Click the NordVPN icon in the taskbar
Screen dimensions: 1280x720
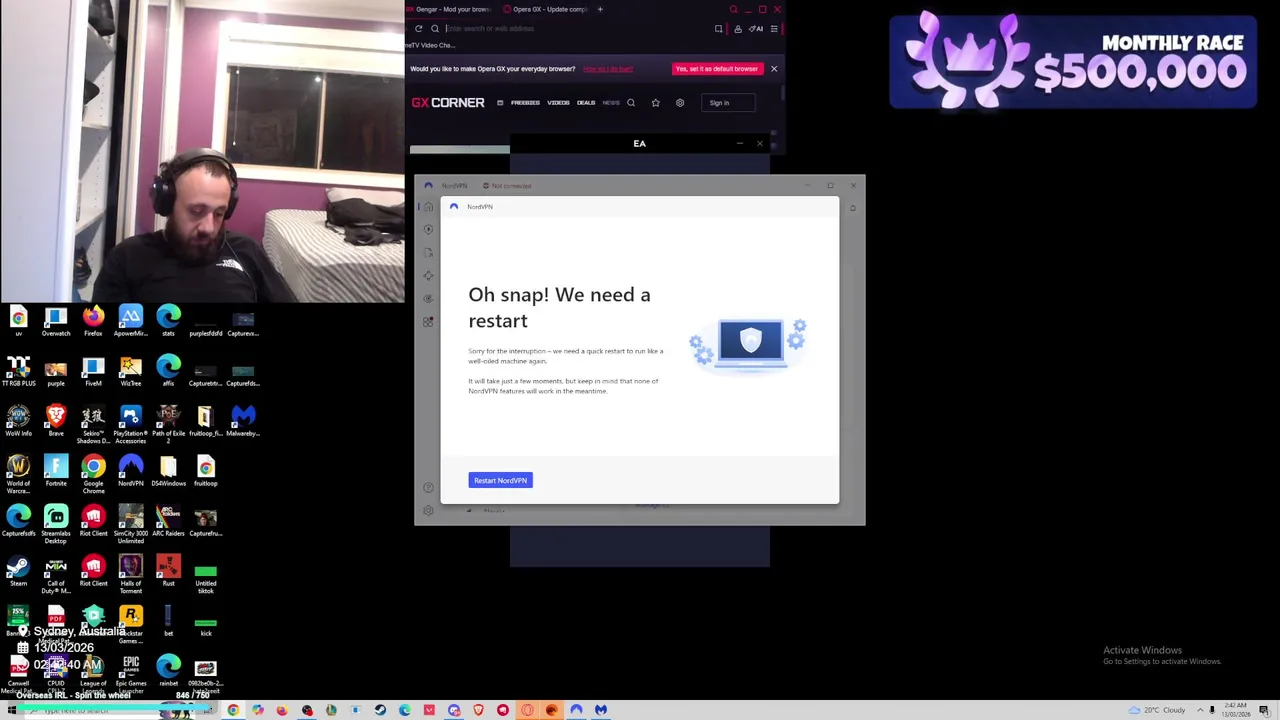click(x=576, y=710)
